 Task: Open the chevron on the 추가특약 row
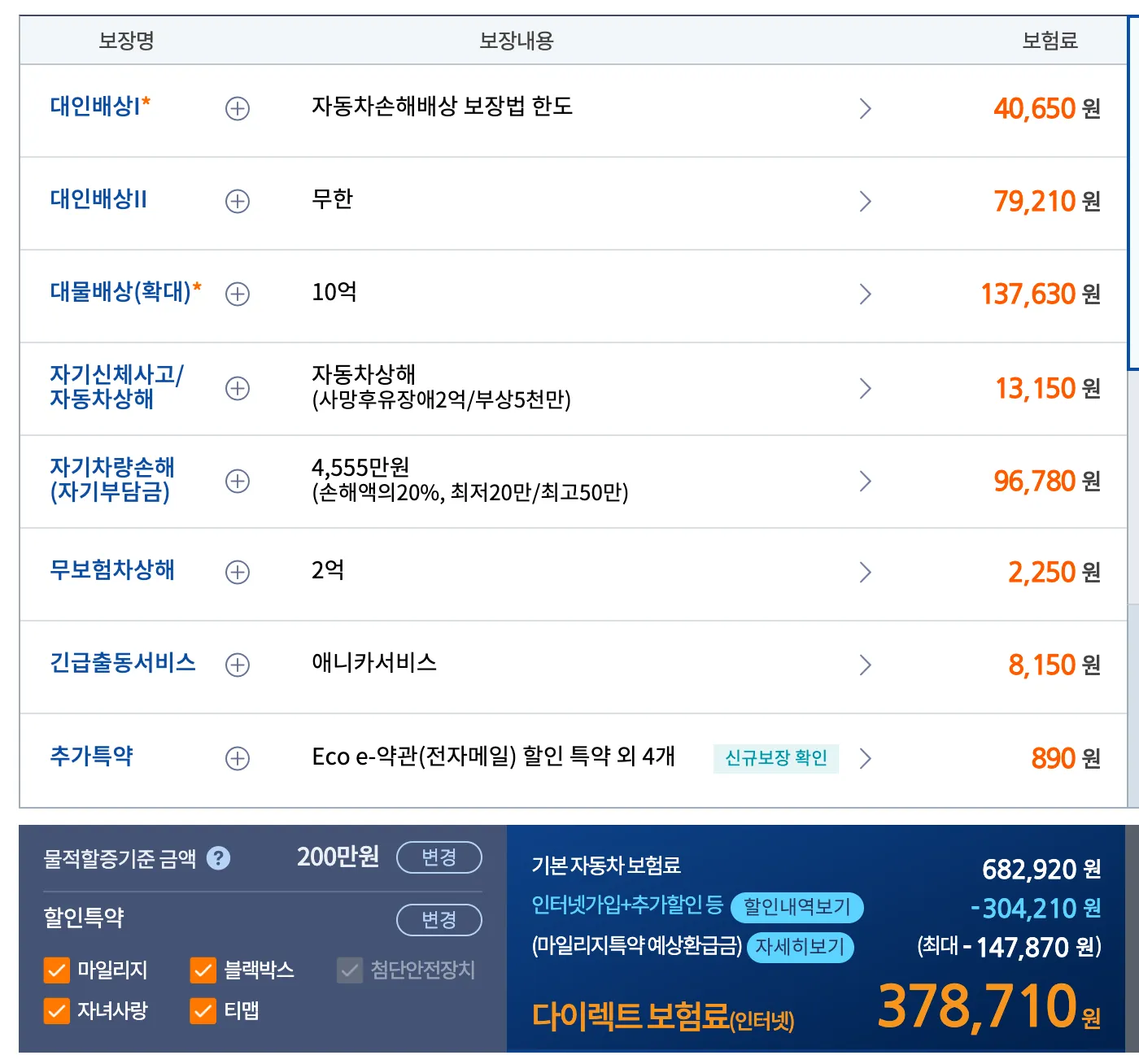click(866, 758)
